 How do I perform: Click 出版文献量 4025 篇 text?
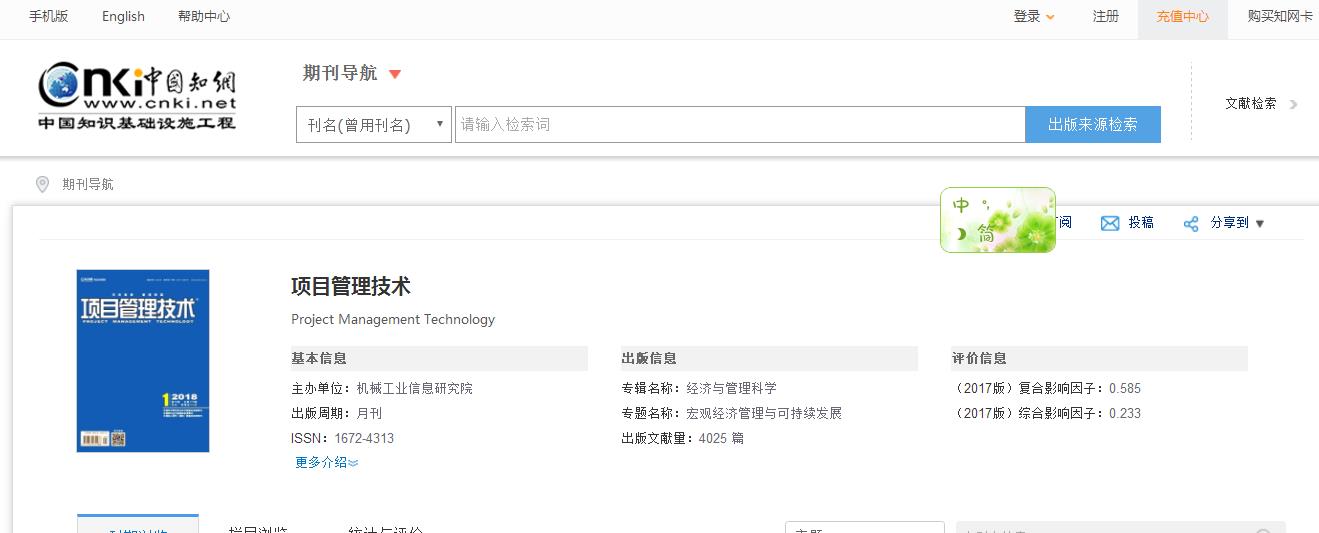click(682, 438)
